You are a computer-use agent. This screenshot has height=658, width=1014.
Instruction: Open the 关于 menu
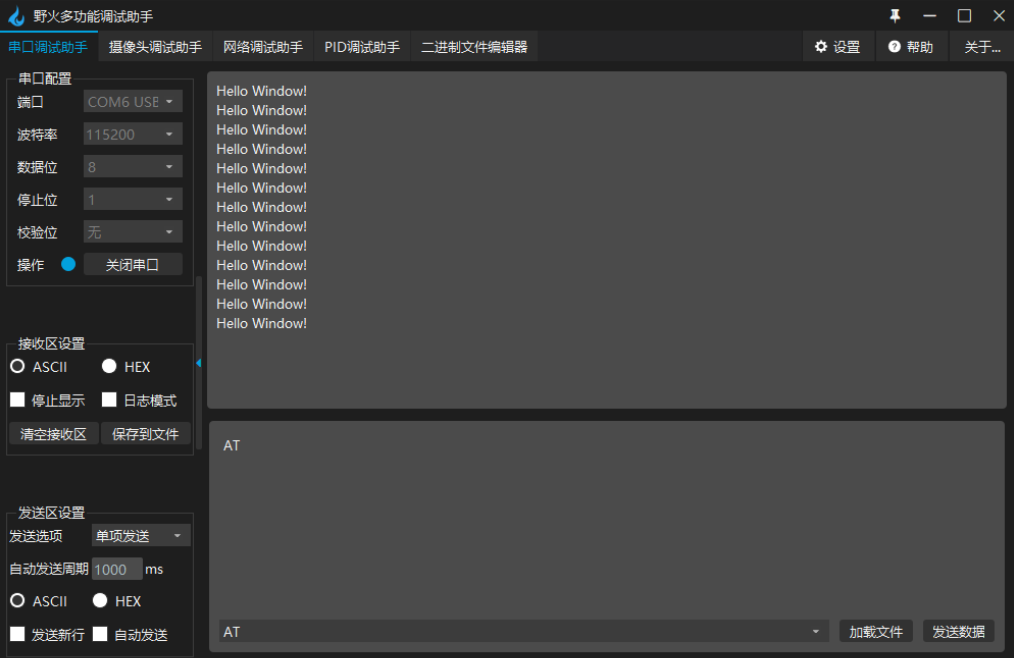coord(982,47)
